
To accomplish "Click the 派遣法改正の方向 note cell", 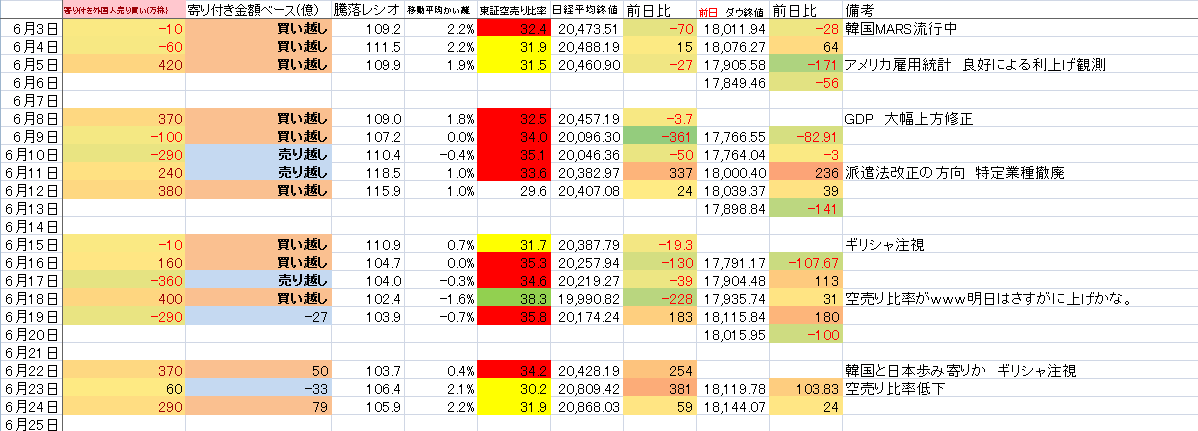I will coord(953,173).
